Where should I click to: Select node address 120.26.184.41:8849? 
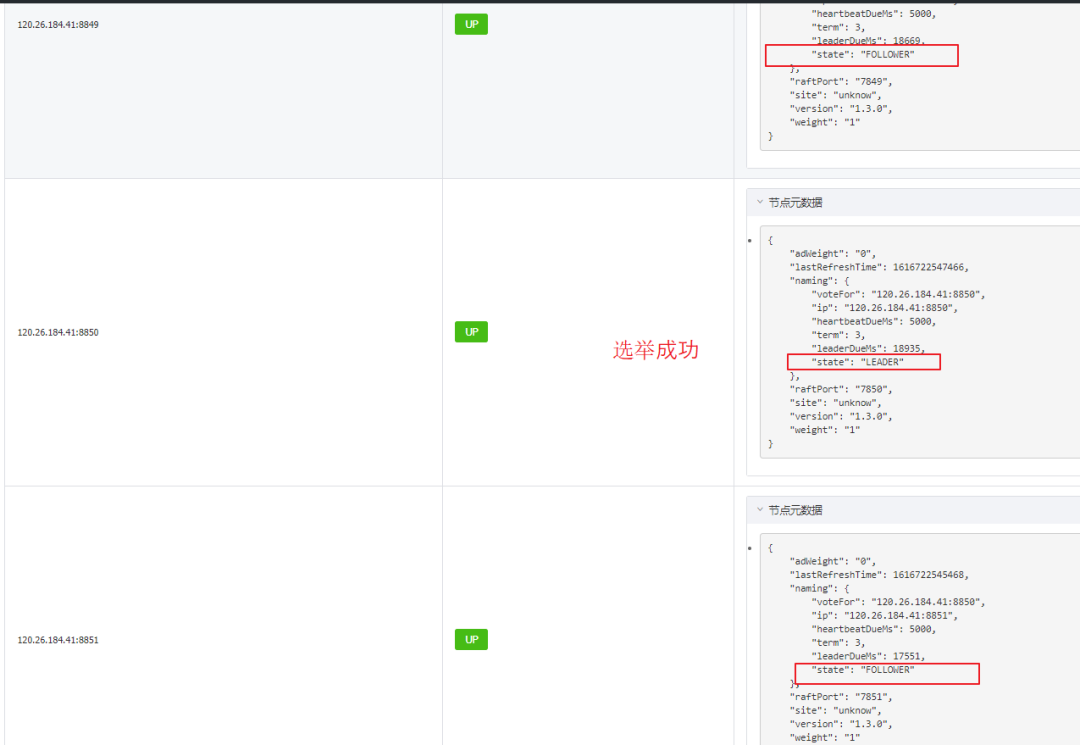click(58, 25)
